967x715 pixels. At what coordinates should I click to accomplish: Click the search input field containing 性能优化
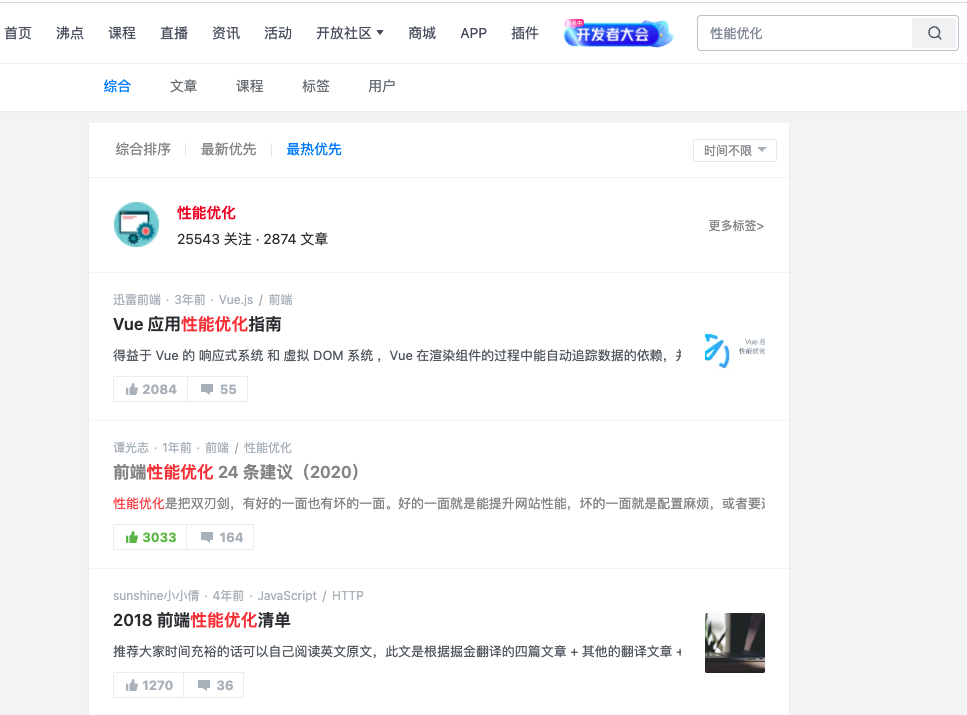pyautogui.click(x=804, y=33)
